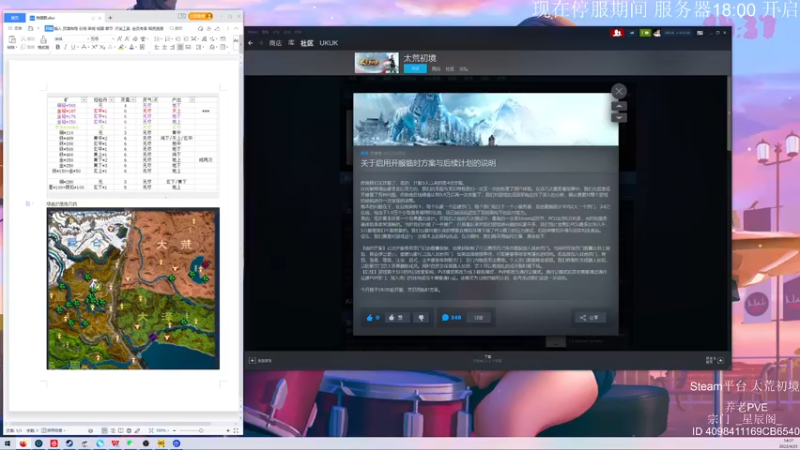Center align text in WPS
Viewport: 800px width, 450px height.
tap(164, 47)
